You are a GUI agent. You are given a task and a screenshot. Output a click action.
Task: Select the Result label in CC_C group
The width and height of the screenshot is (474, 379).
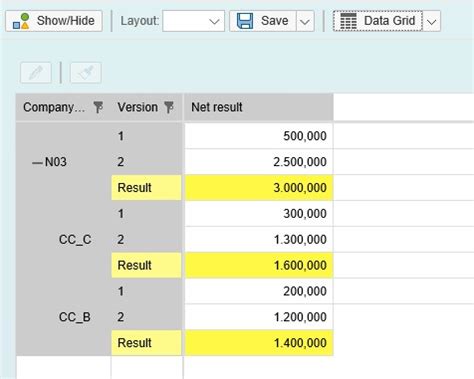click(146, 265)
